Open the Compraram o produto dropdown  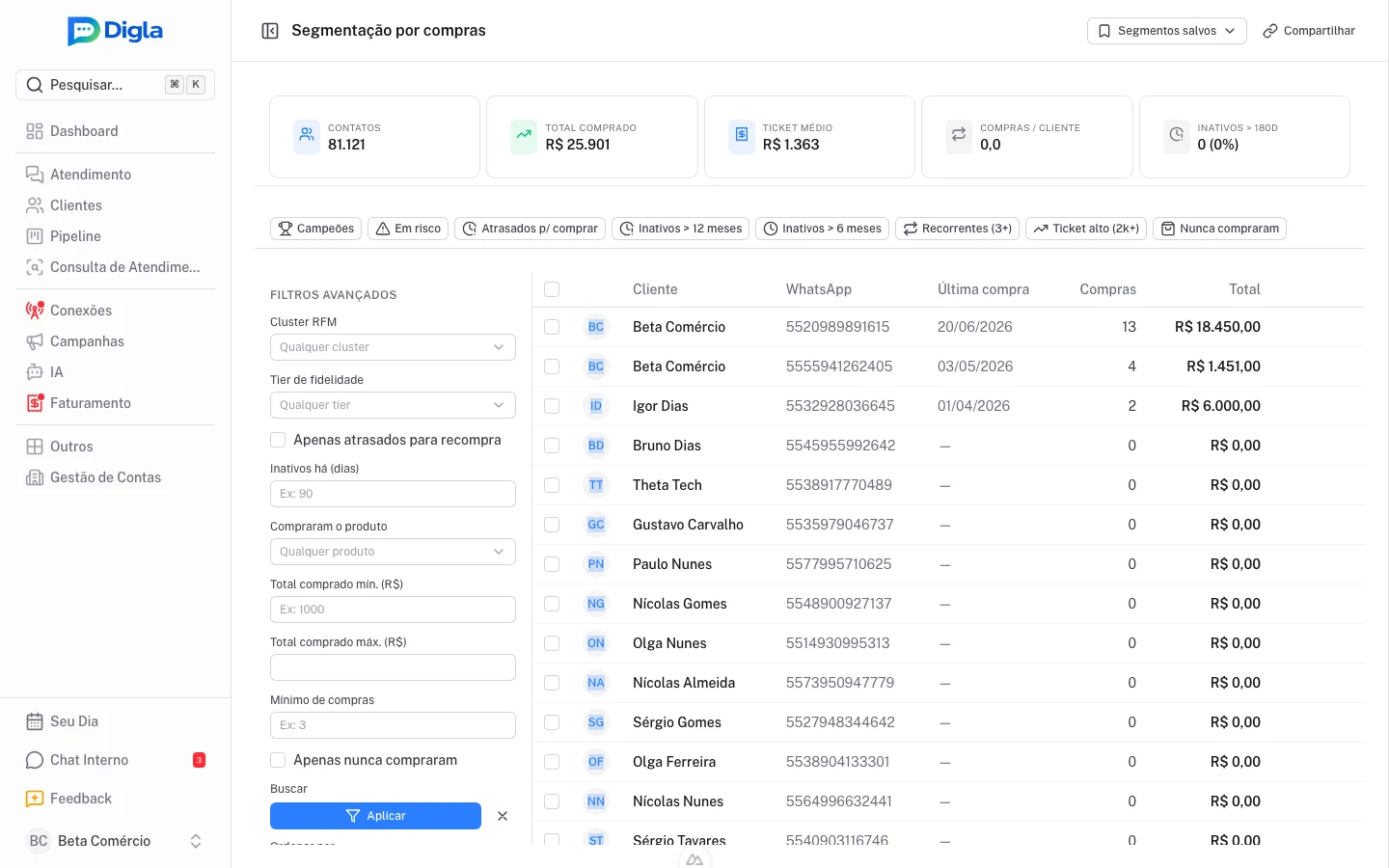(x=393, y=552)
